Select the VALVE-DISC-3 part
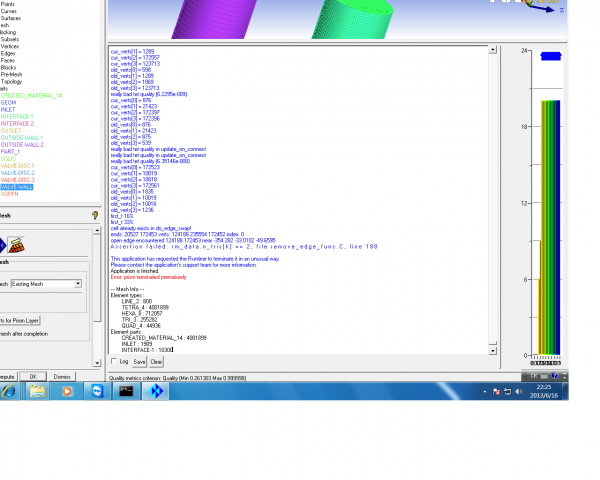This screenshot has width=600, height=480. 18,180
